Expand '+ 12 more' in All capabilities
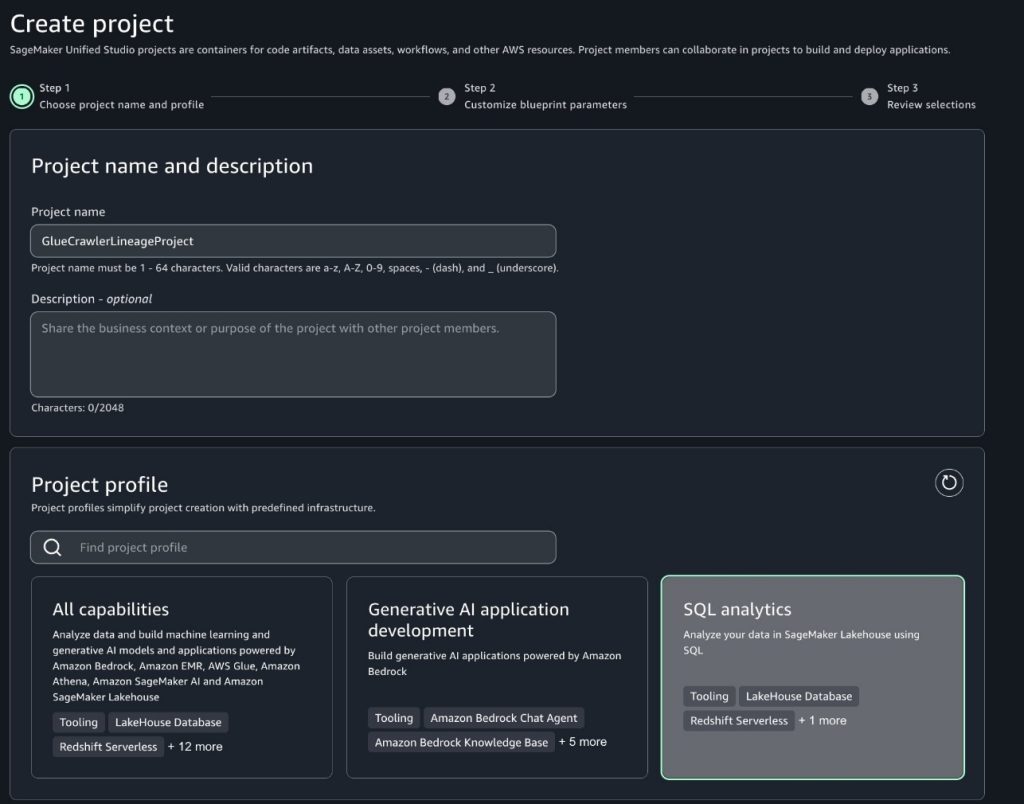1024x804 pixels. 195,747
